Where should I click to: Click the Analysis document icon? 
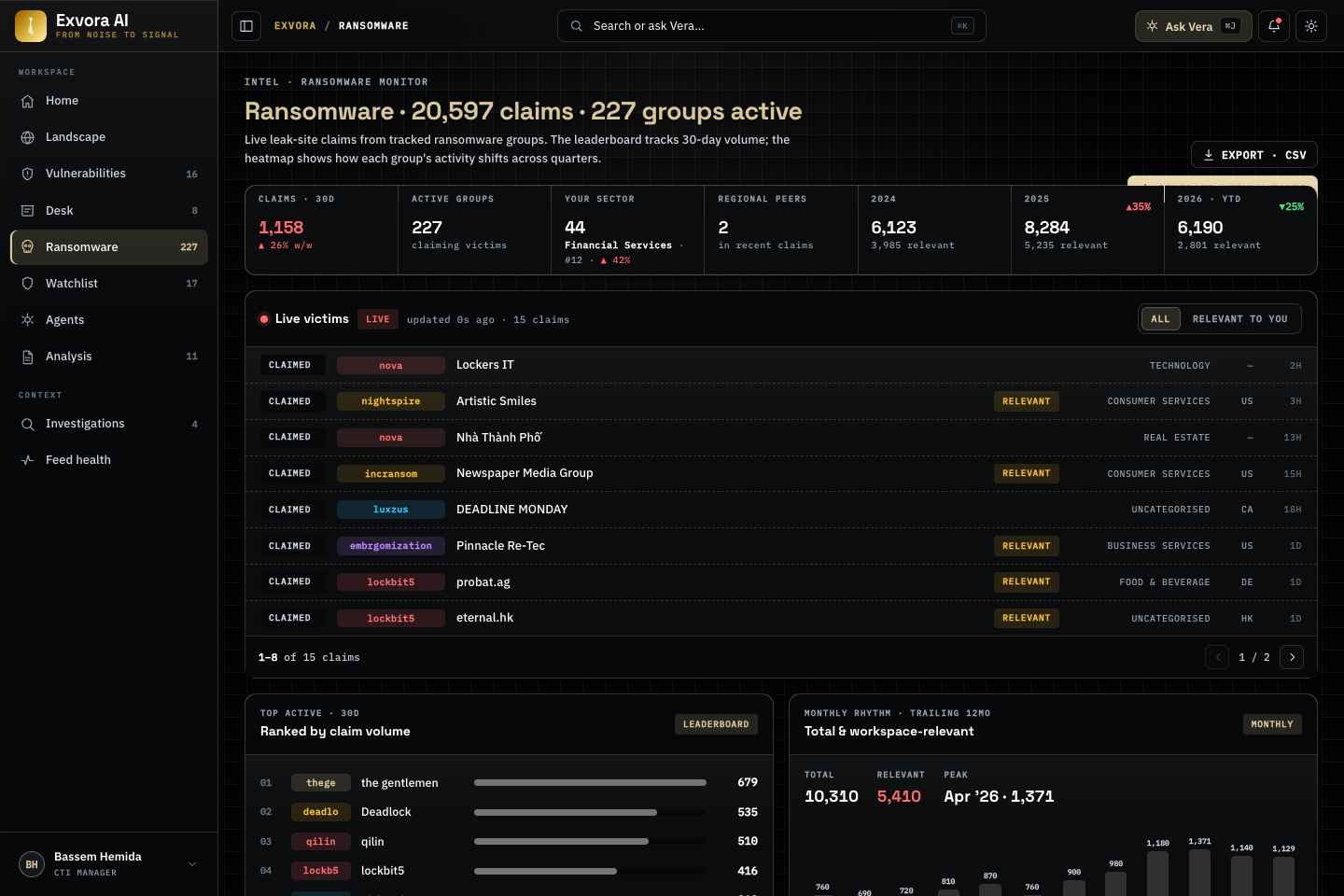click(28, 357)
